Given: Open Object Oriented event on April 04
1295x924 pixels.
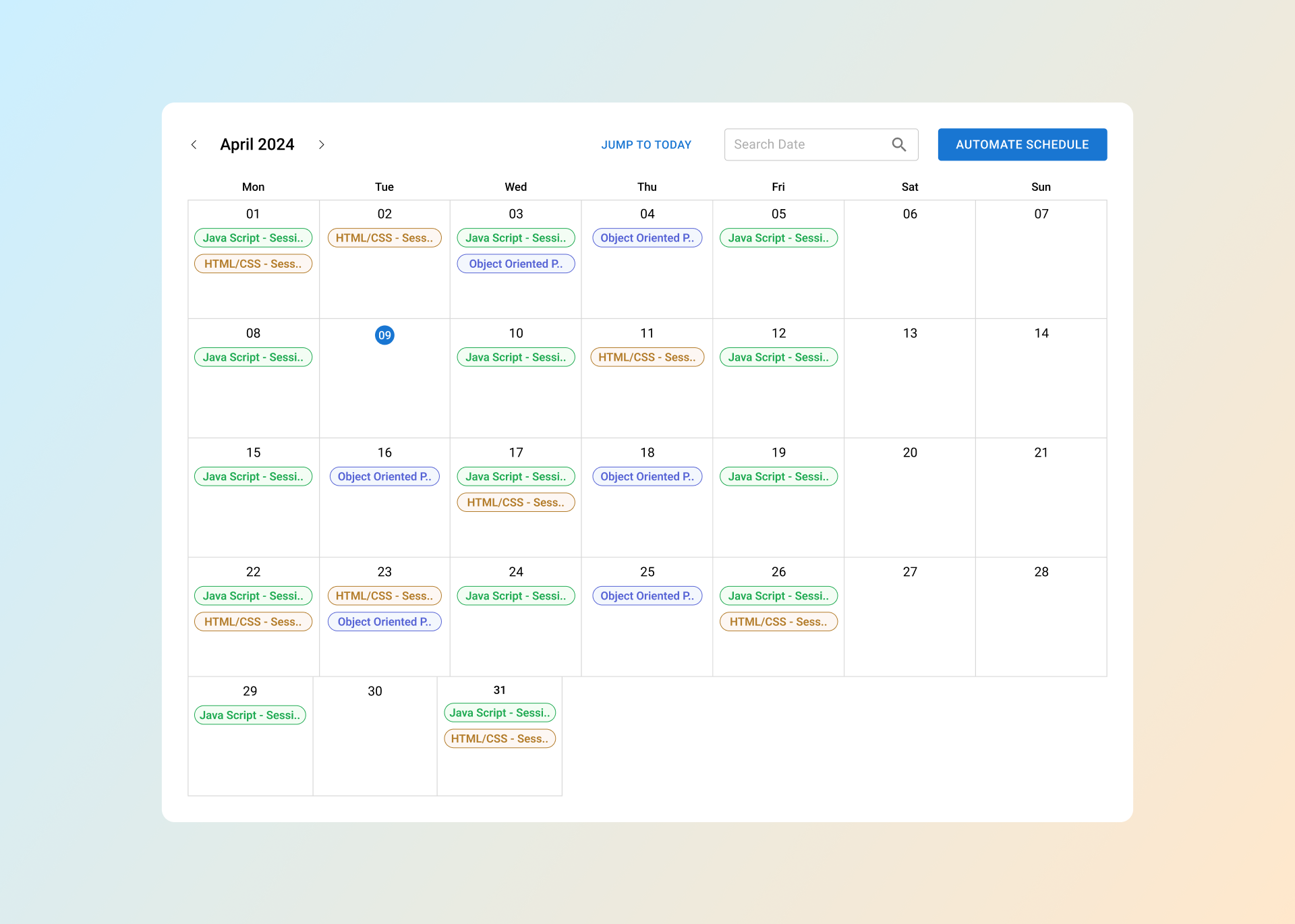Looking at the screenshot, I should (x=647, y=238).
